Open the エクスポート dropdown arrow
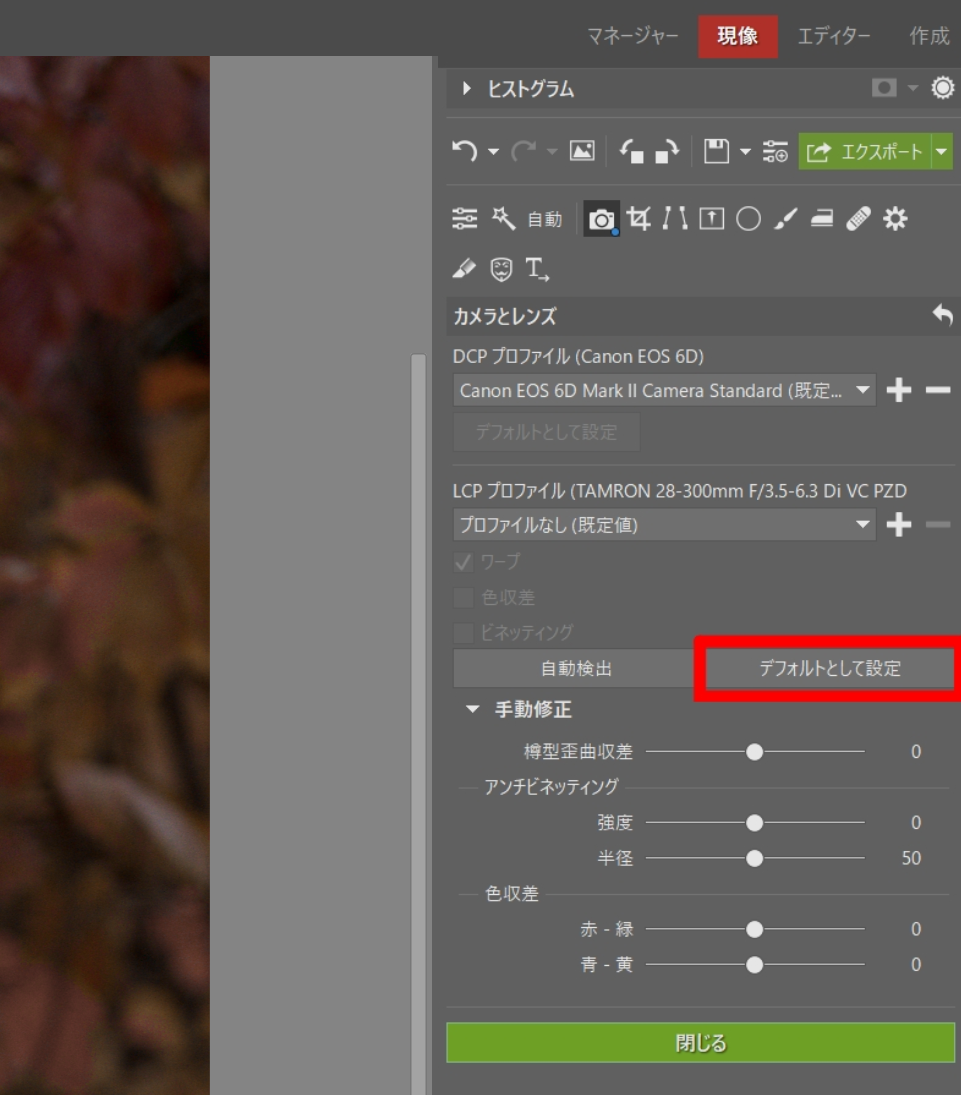 (x=941, y=152)
